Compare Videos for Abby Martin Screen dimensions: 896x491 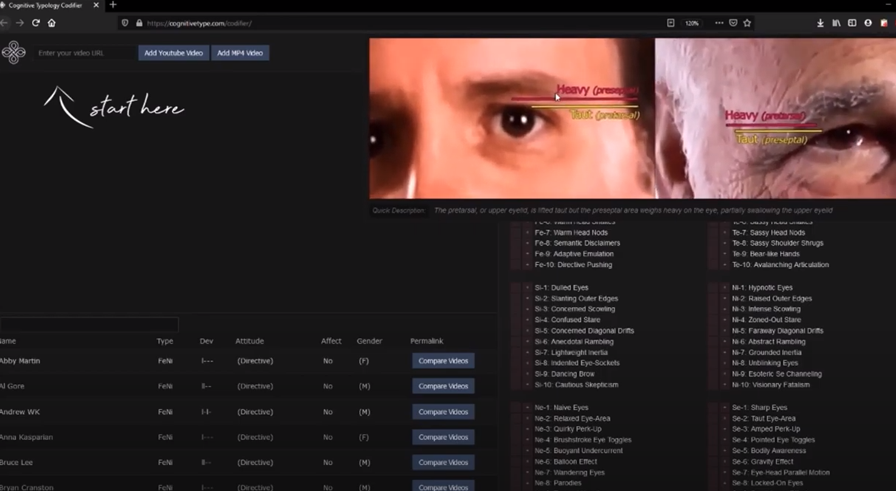click(443, 361)
